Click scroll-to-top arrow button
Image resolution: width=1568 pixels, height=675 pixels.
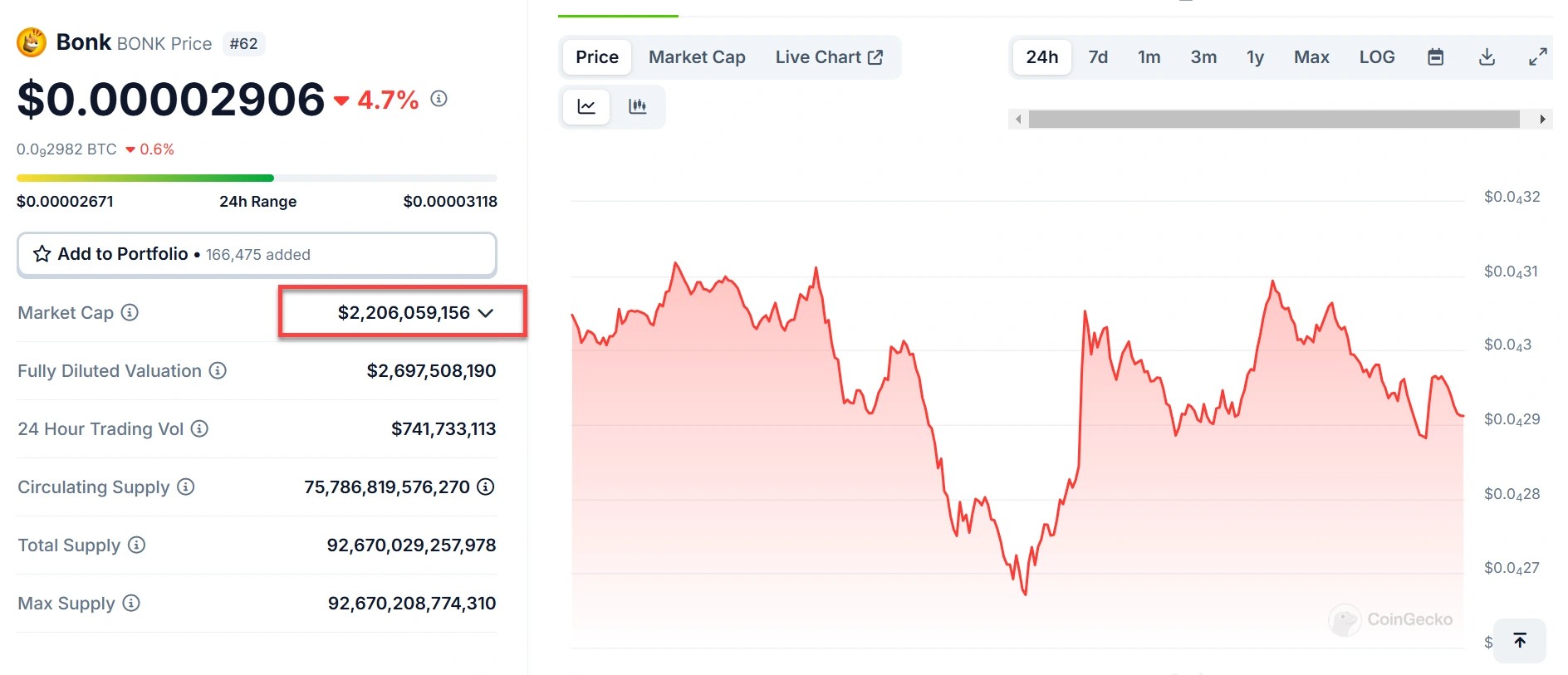(x=1520, y=640)
